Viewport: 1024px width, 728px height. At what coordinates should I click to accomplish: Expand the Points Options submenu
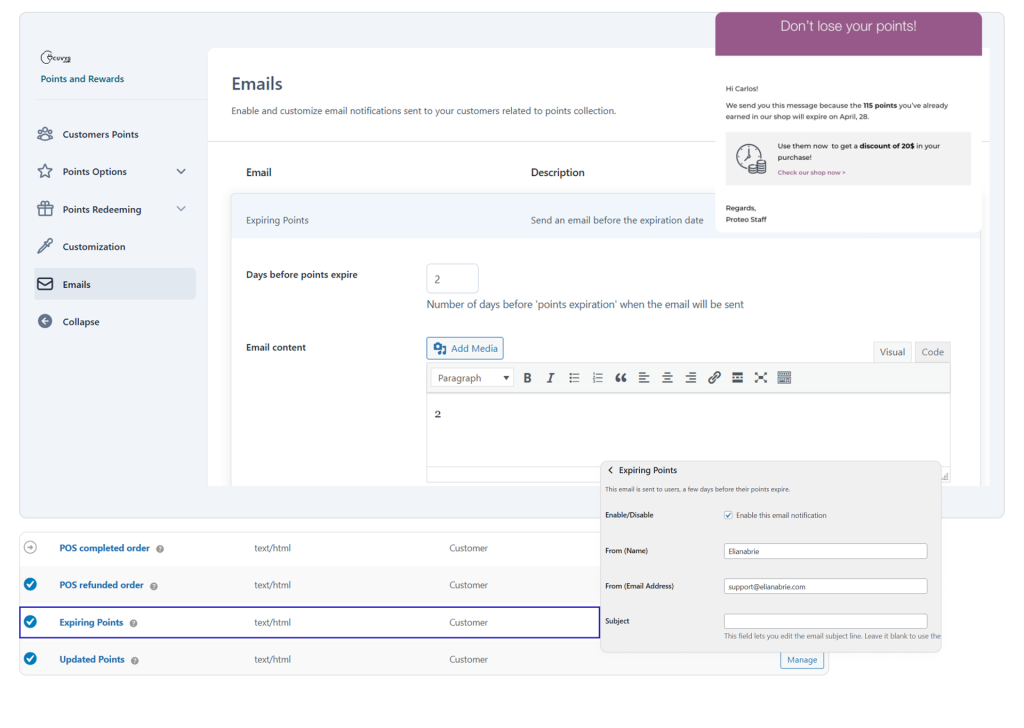click(181, 172)
